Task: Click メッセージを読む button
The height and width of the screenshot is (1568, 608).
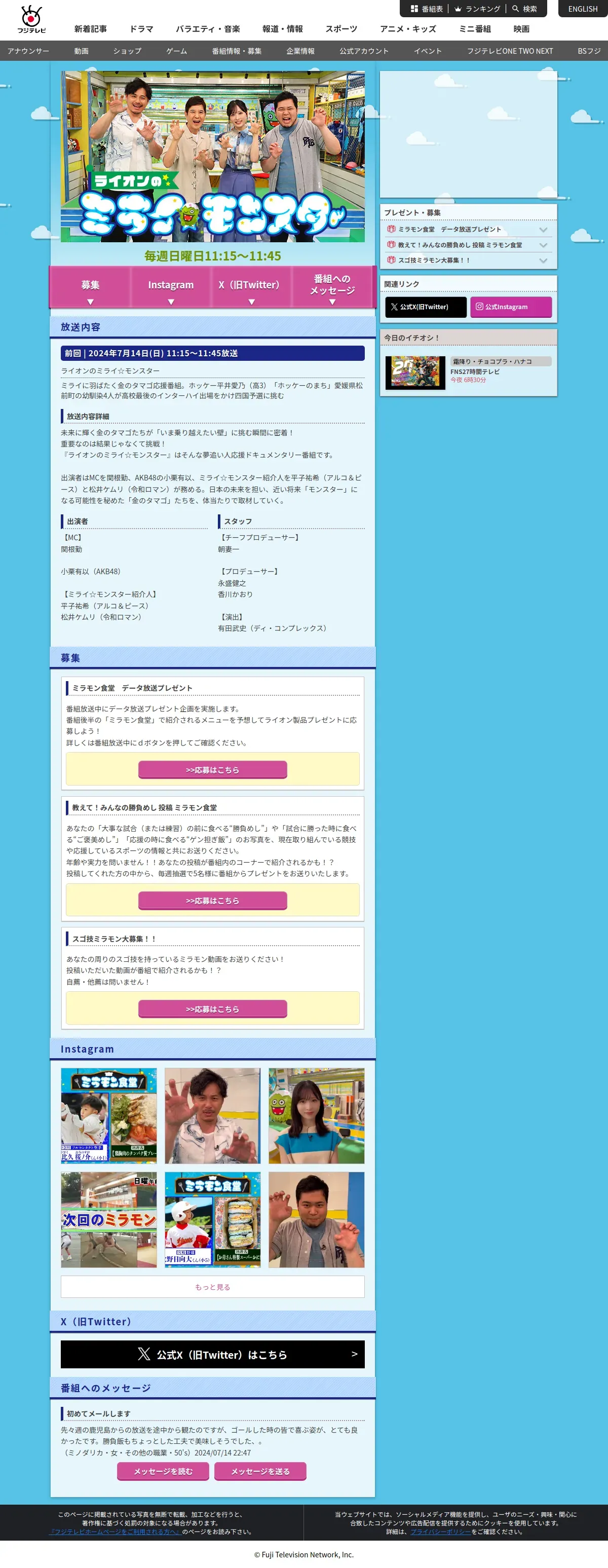Action: tap(163, 1471)
